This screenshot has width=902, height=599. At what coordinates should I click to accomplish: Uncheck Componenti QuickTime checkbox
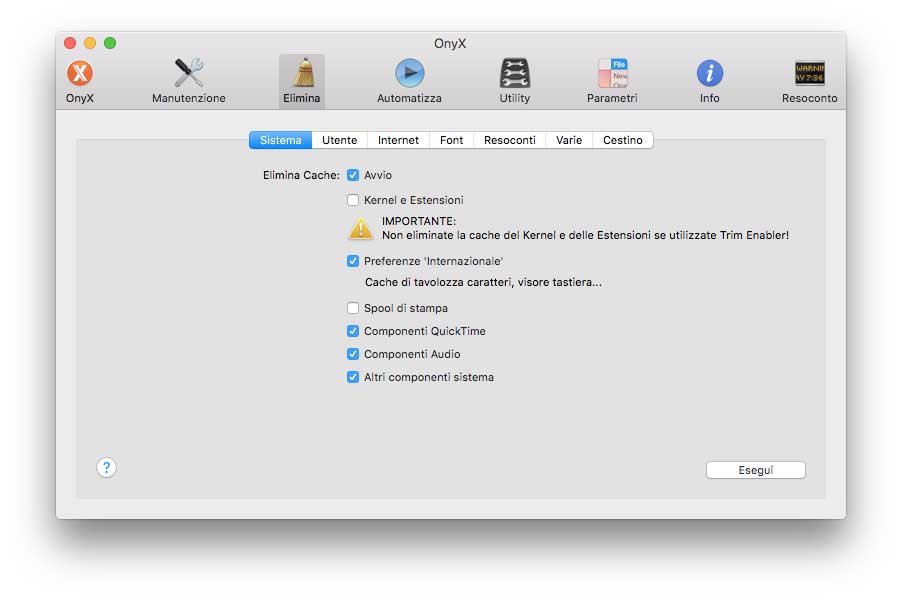click(x=353, y=331)
